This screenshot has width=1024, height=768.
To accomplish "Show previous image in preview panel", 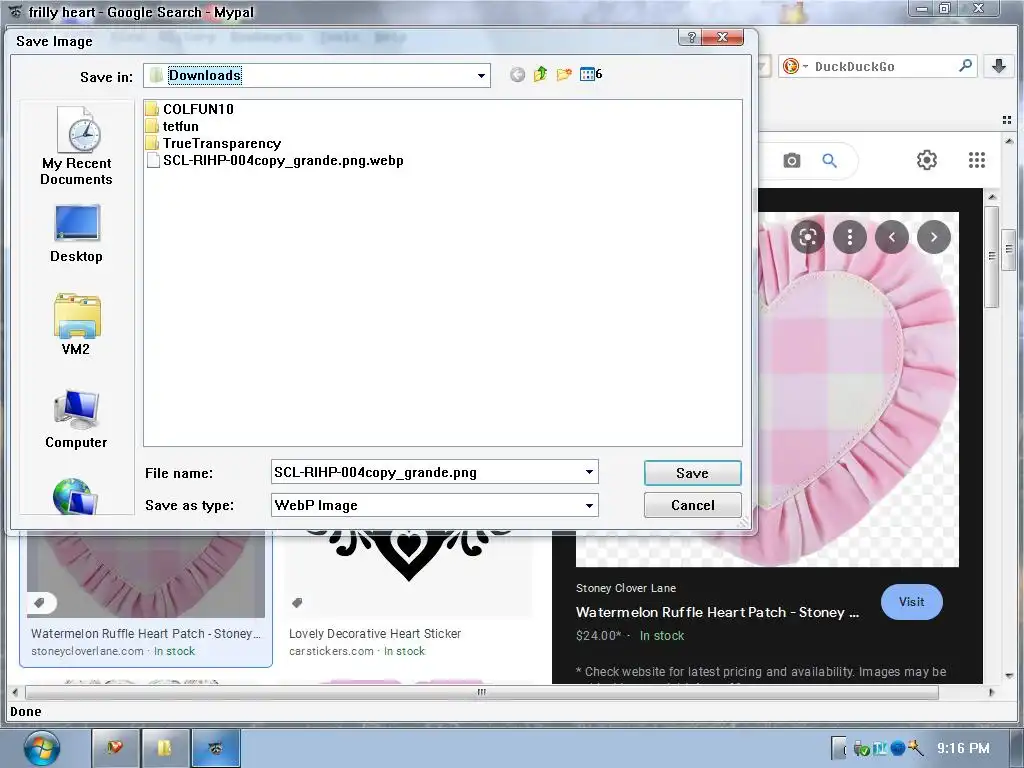I will tap(892, 237).
